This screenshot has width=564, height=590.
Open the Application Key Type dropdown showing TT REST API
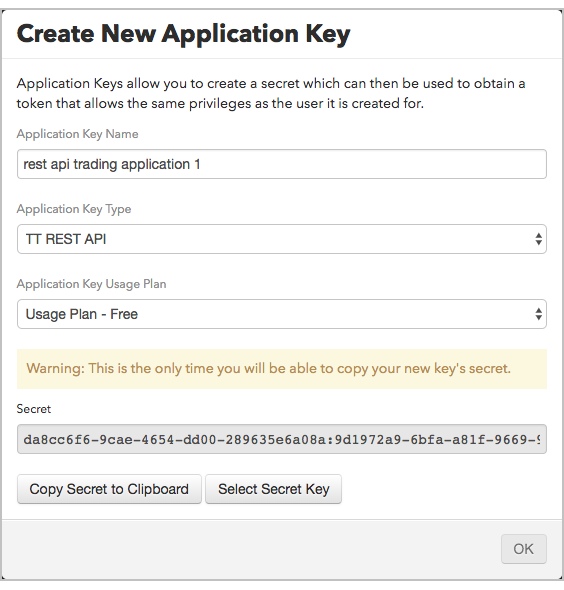pyautogui.click(x=281, y=239)
